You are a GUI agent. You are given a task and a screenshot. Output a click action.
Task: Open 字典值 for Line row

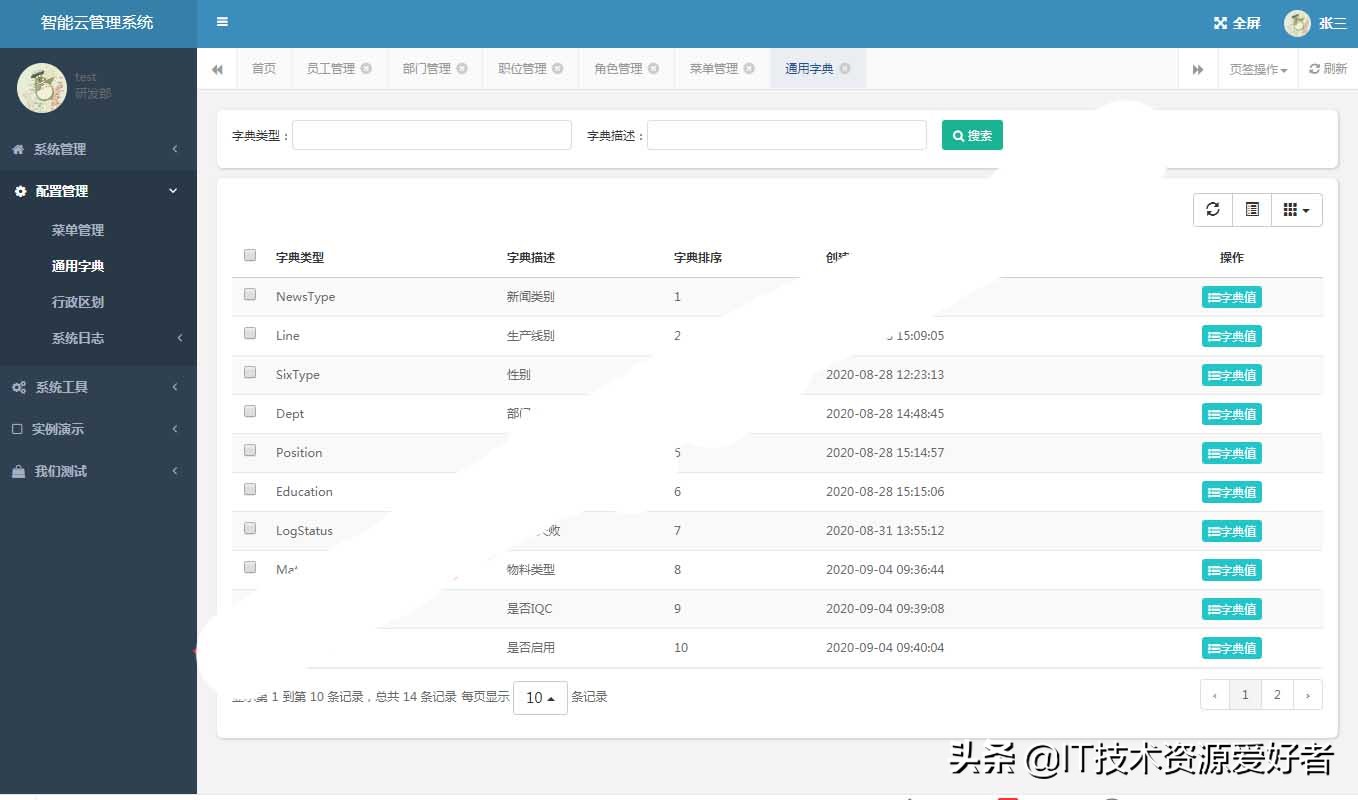pos(1232,336)
